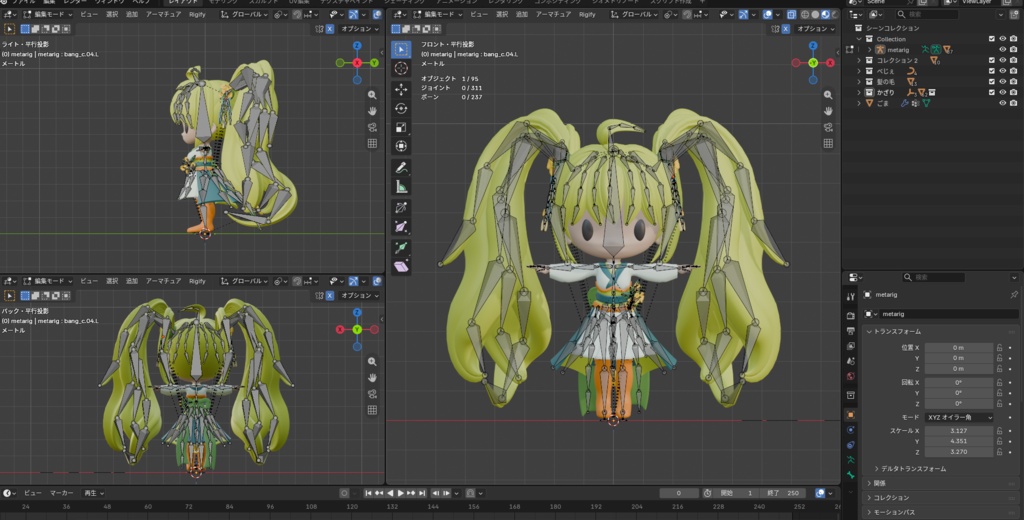Open the ビュー menu in back-view viewport
Screen dimensions: 1024x520
pyautogui.click(x=88, y=281)
